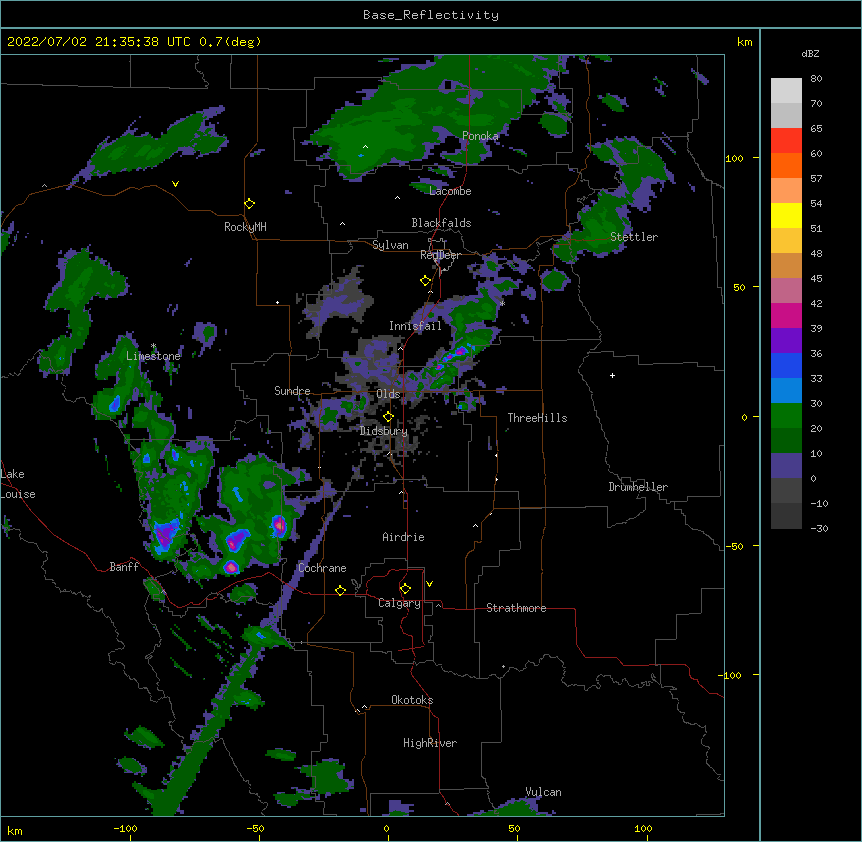Select the purple 36-39 dBZ legend swatch

tap(786, 341)
